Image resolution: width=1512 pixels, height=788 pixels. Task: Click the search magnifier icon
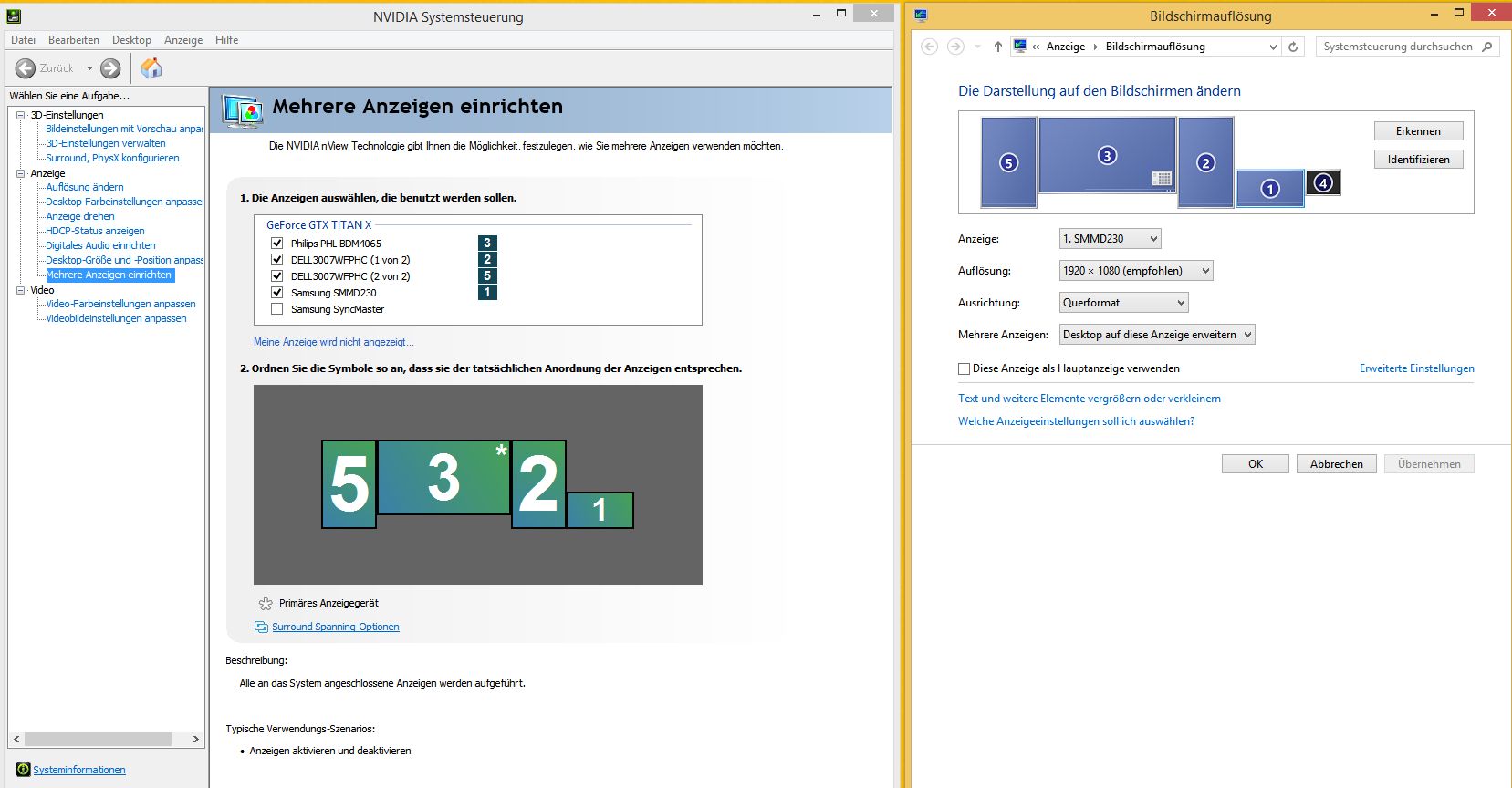click(1487, 47)
